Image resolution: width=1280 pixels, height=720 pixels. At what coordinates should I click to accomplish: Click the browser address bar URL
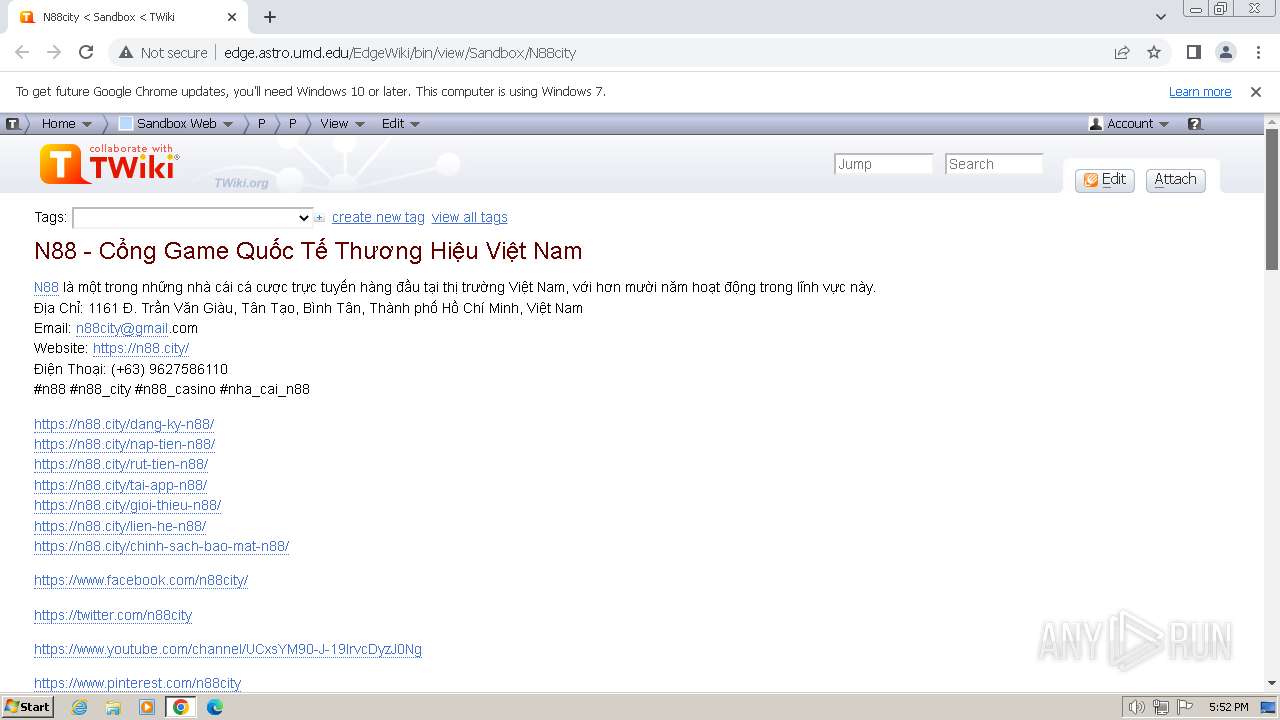click(400, 53)
